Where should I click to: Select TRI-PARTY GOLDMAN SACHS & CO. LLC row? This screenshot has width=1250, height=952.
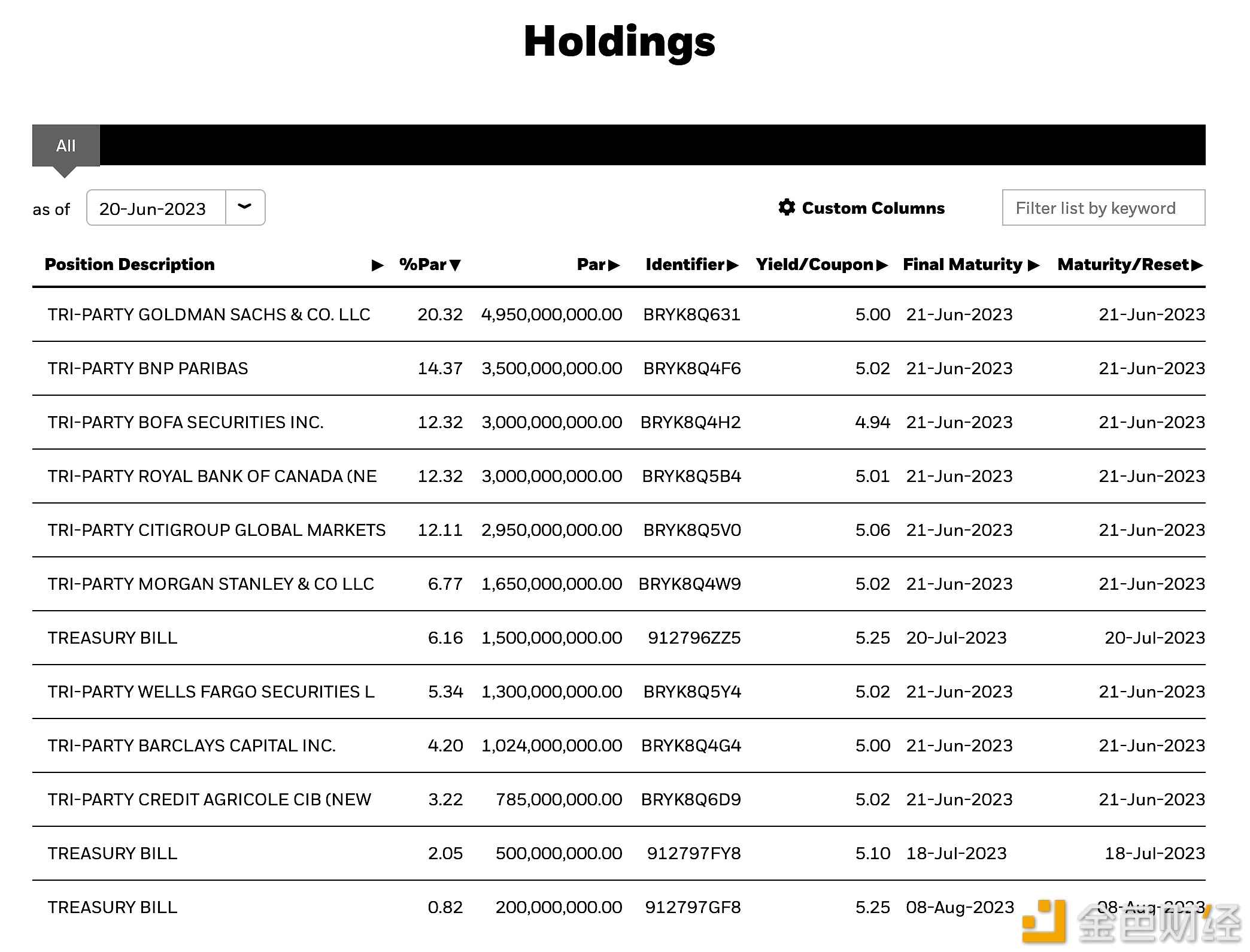[618, 314]
